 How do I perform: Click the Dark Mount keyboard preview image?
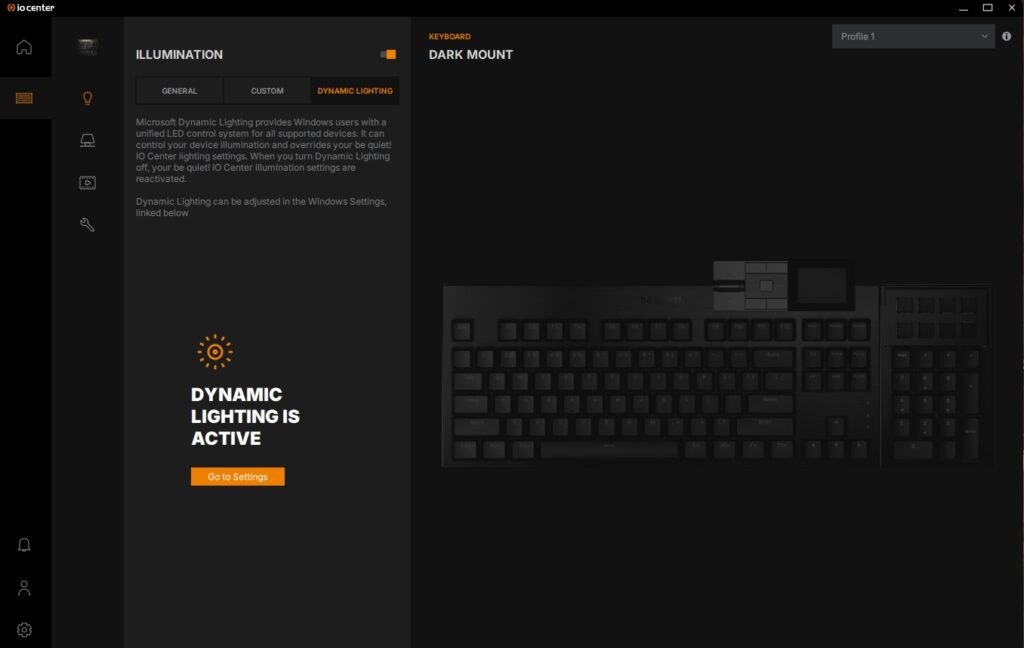716,364
